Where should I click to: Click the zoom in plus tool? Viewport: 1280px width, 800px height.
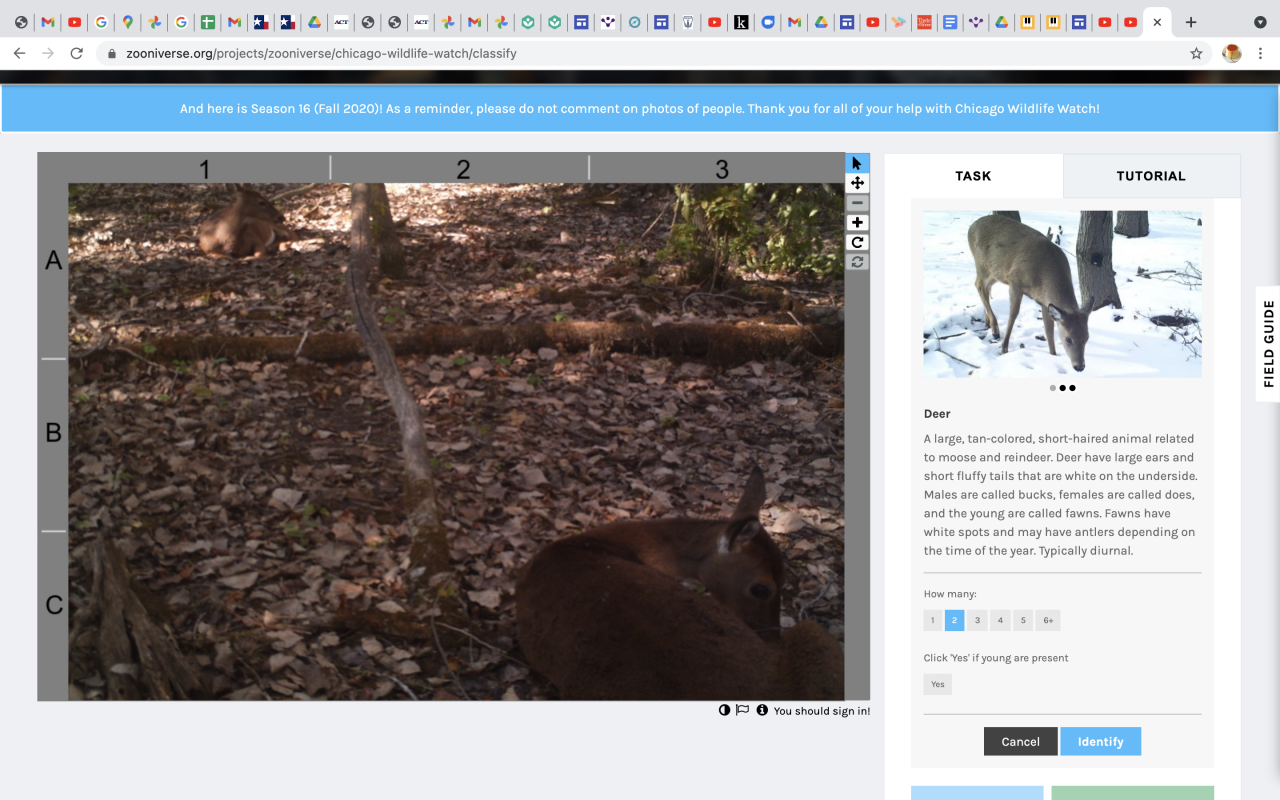click(857, 223)
